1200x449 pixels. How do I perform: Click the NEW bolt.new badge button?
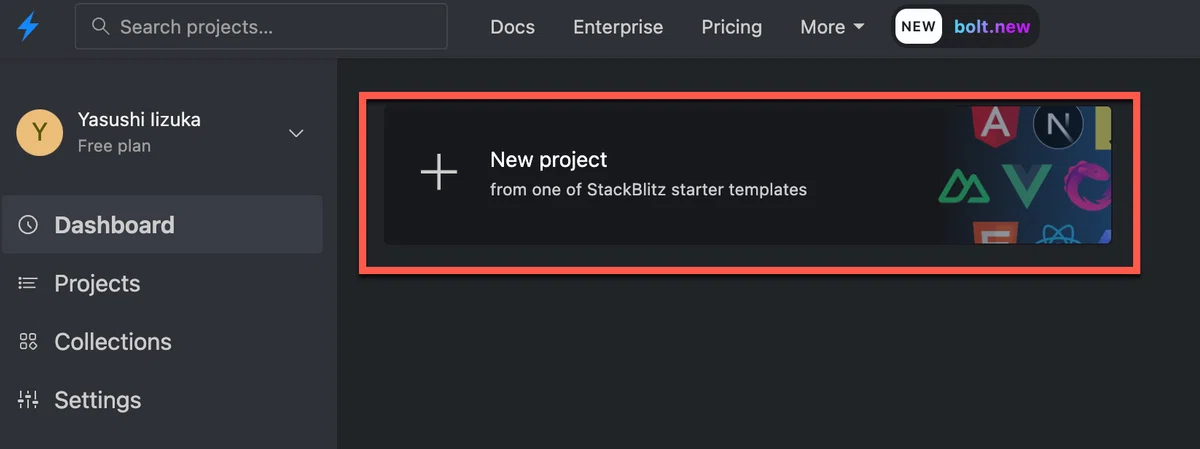(966, 26)
